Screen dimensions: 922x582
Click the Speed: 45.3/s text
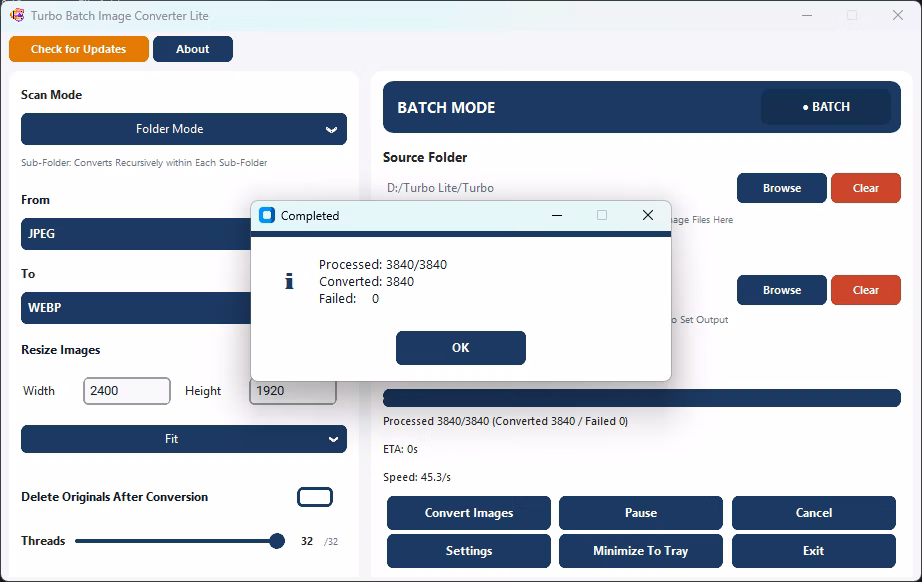pyautogui.click(x=417, y=477)
